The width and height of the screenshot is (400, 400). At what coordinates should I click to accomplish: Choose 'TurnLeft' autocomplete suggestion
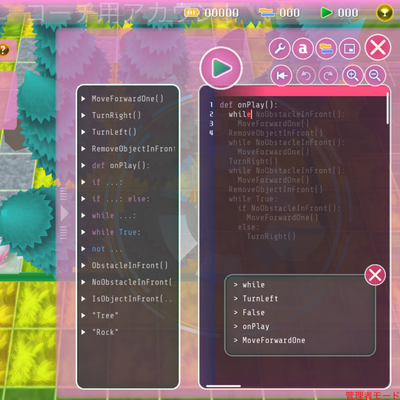click(x=260, y=299)
